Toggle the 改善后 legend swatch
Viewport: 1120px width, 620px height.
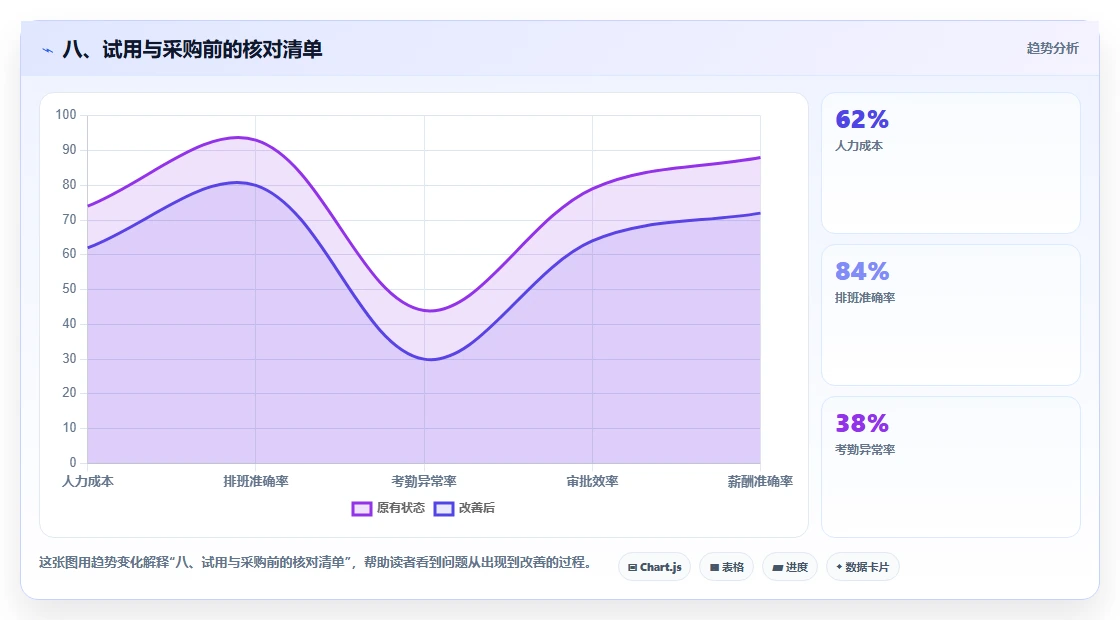pyautogui.click(x=444, y=509)
